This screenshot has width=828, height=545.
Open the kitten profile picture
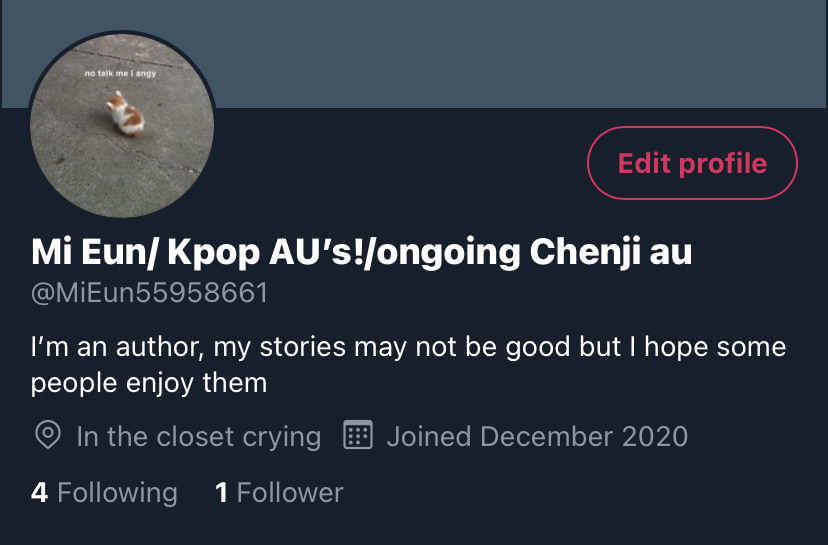click(x=122, y=125)
